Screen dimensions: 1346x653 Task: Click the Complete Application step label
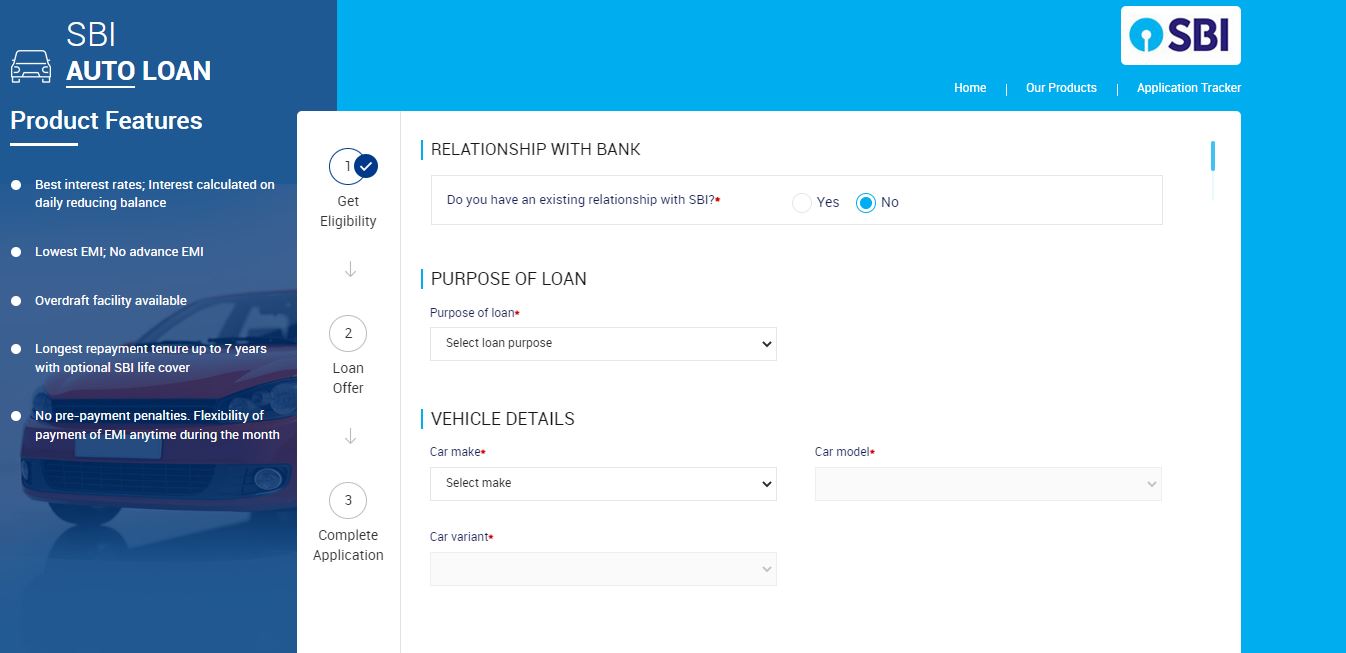348,545
